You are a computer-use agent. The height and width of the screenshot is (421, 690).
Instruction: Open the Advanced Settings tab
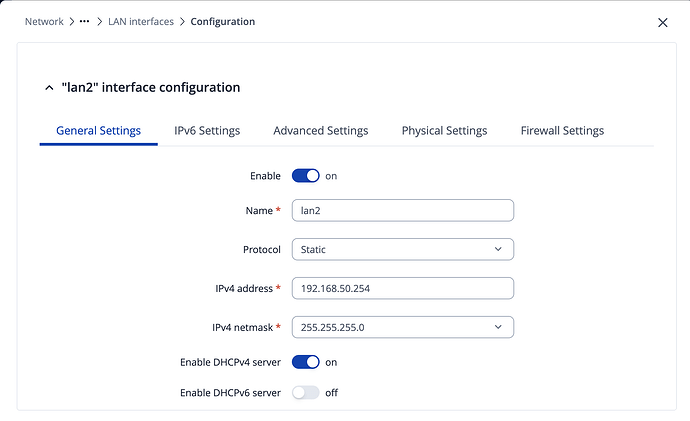(320, 131)
